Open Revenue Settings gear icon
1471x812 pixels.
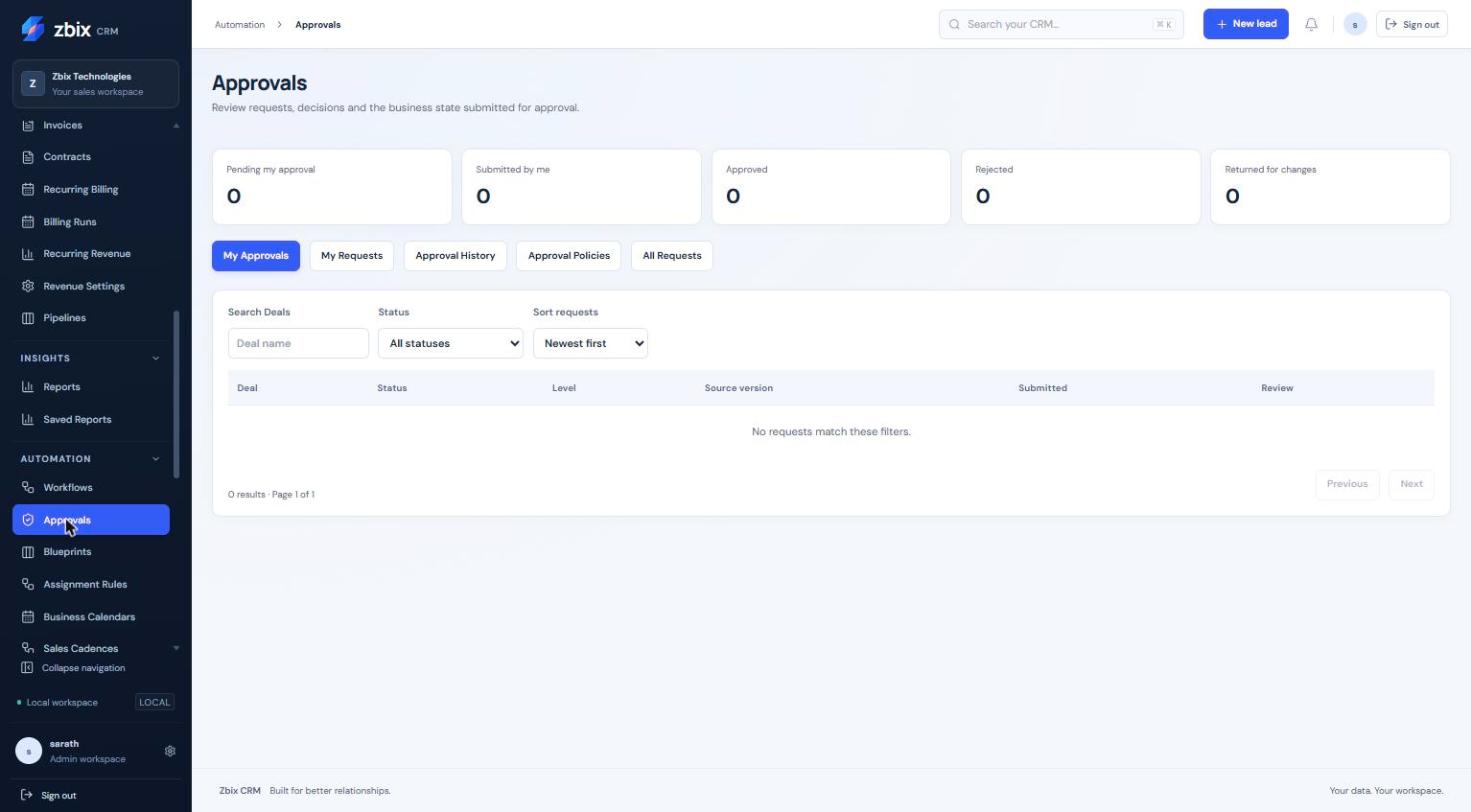pos(28,286)
